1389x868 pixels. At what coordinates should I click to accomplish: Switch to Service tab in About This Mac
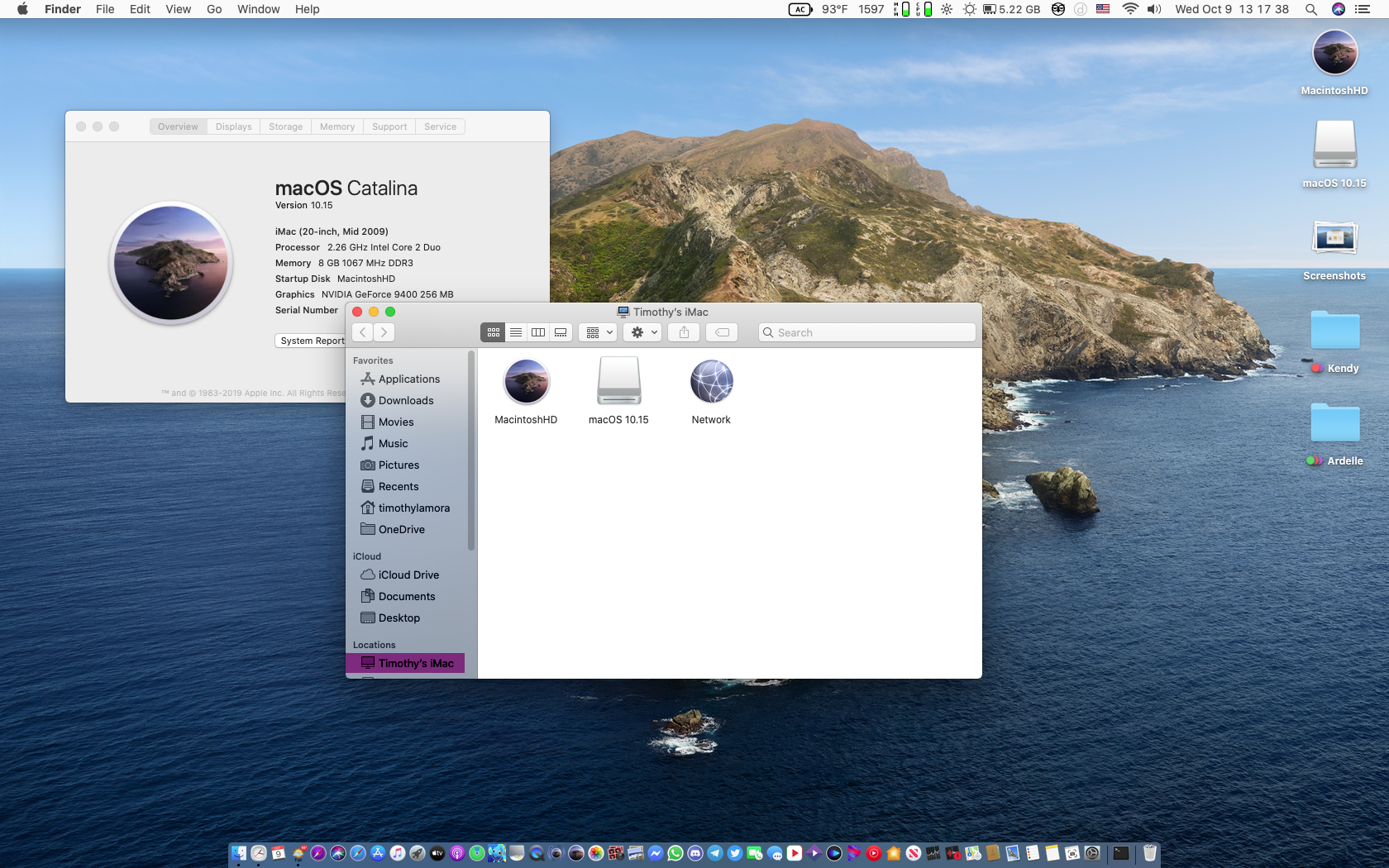440,126
